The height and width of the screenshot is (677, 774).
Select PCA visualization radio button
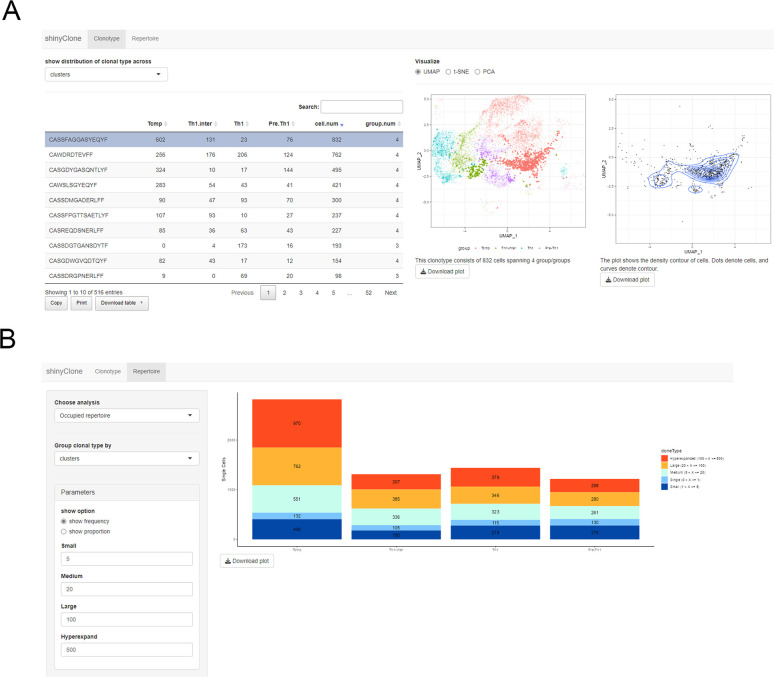pyautogui.click(x=477, y=72)
